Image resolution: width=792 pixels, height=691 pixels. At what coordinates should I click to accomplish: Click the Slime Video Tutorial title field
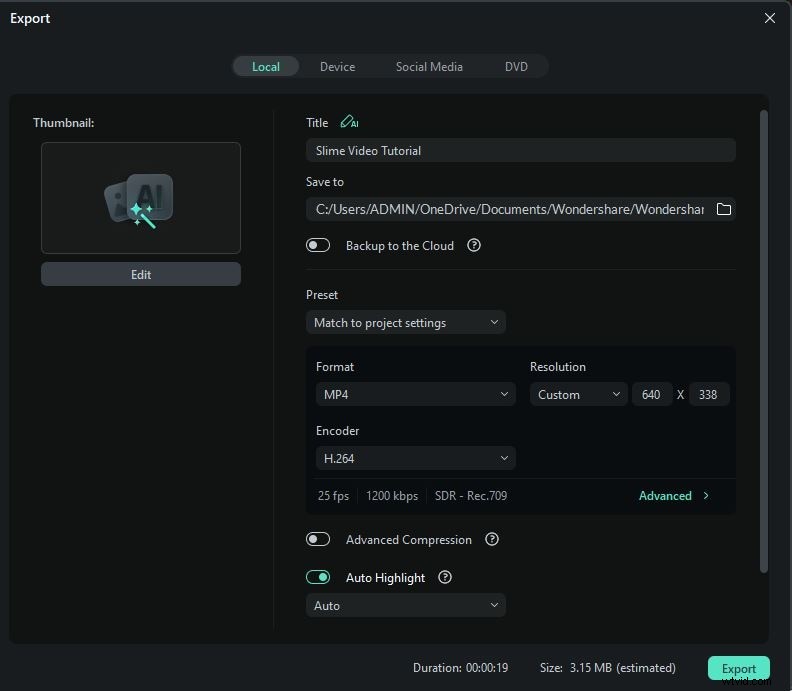[520, 150]
